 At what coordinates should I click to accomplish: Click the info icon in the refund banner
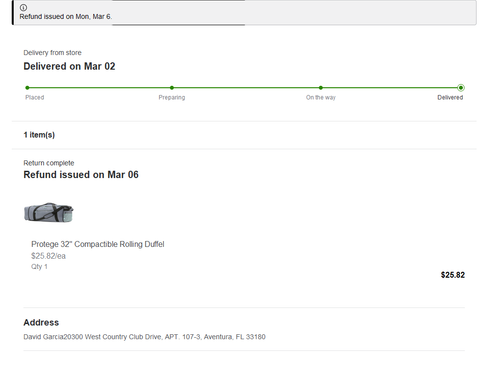23,7
